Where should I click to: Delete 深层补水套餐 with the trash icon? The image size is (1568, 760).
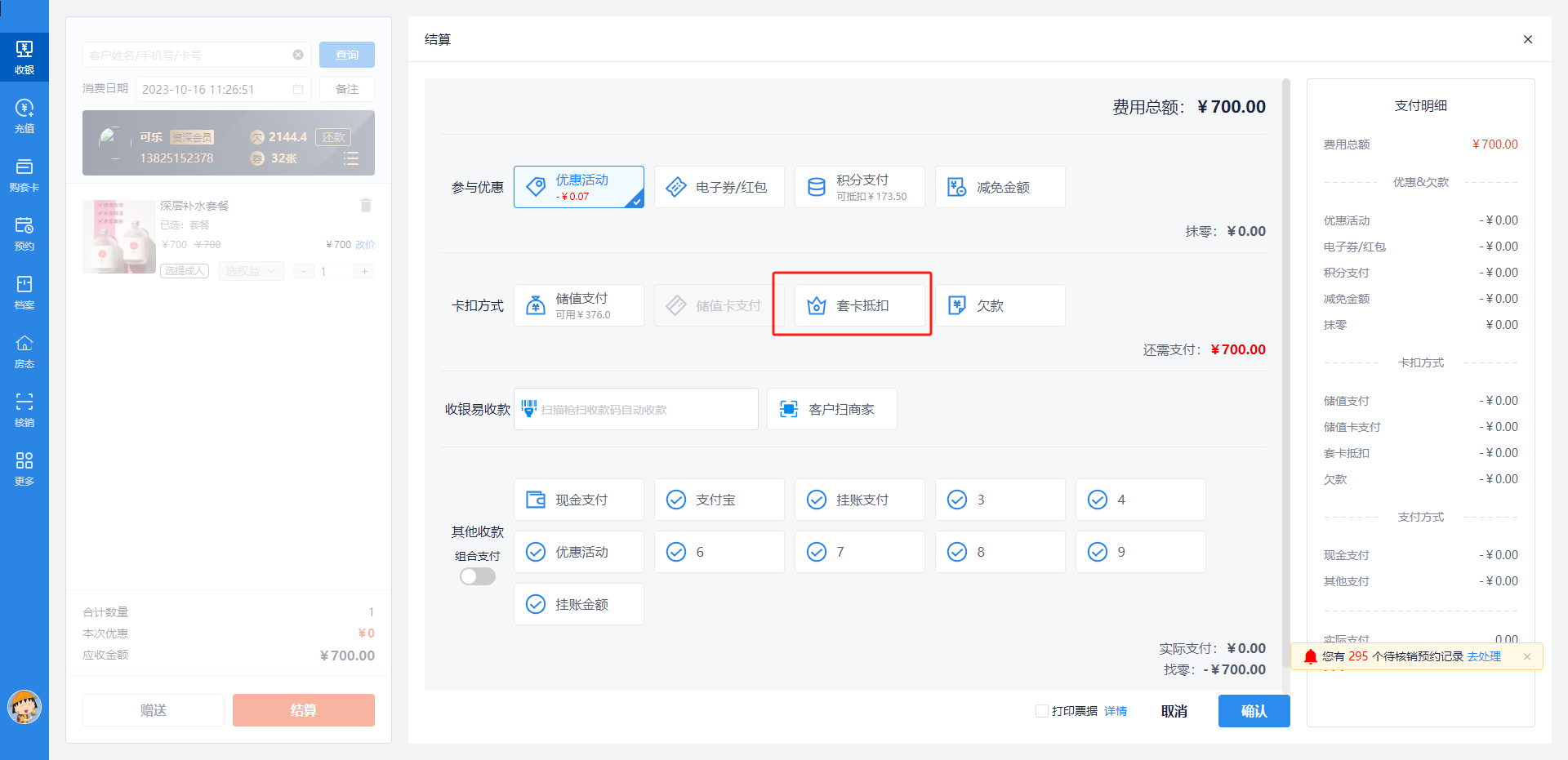pyautogui.click(x=365, y=205)
